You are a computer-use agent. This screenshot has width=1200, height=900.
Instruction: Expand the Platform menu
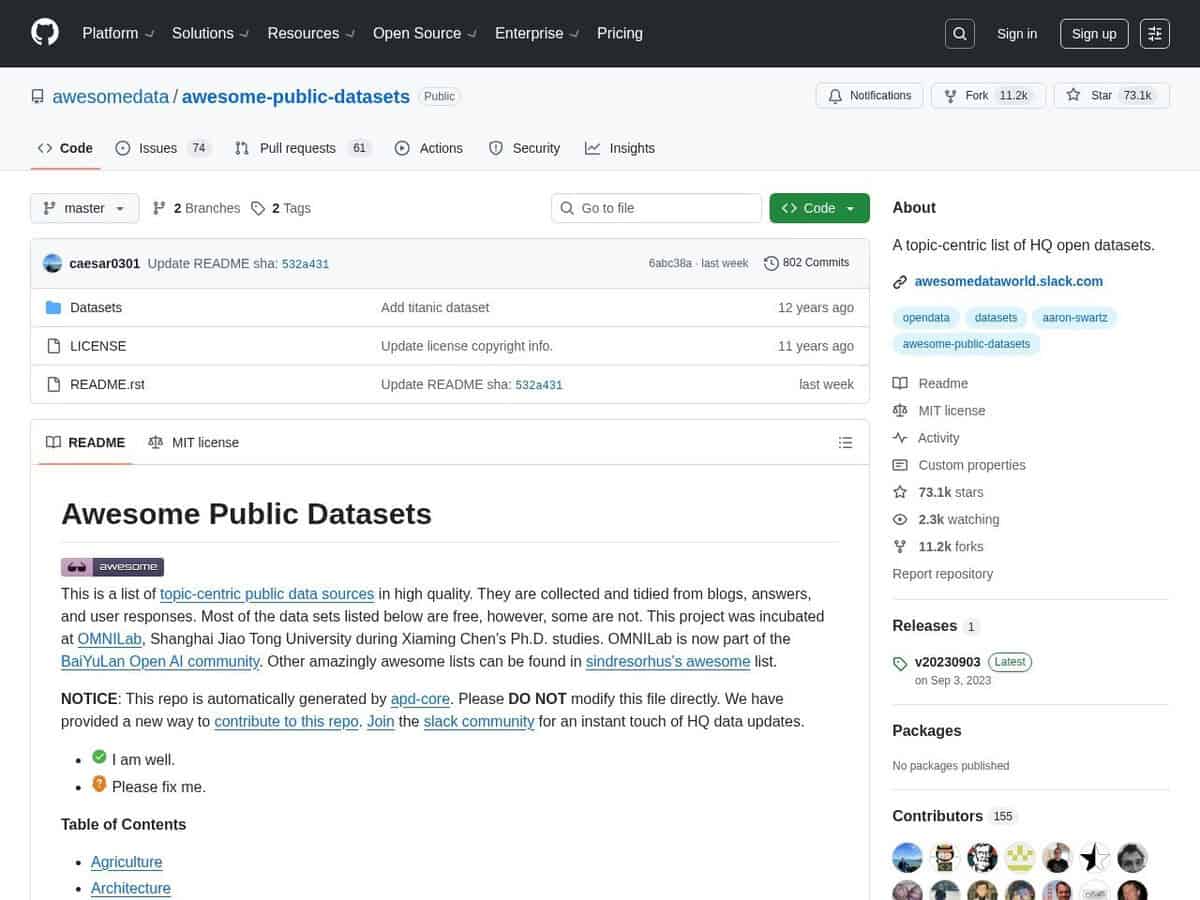click(118, 33)
